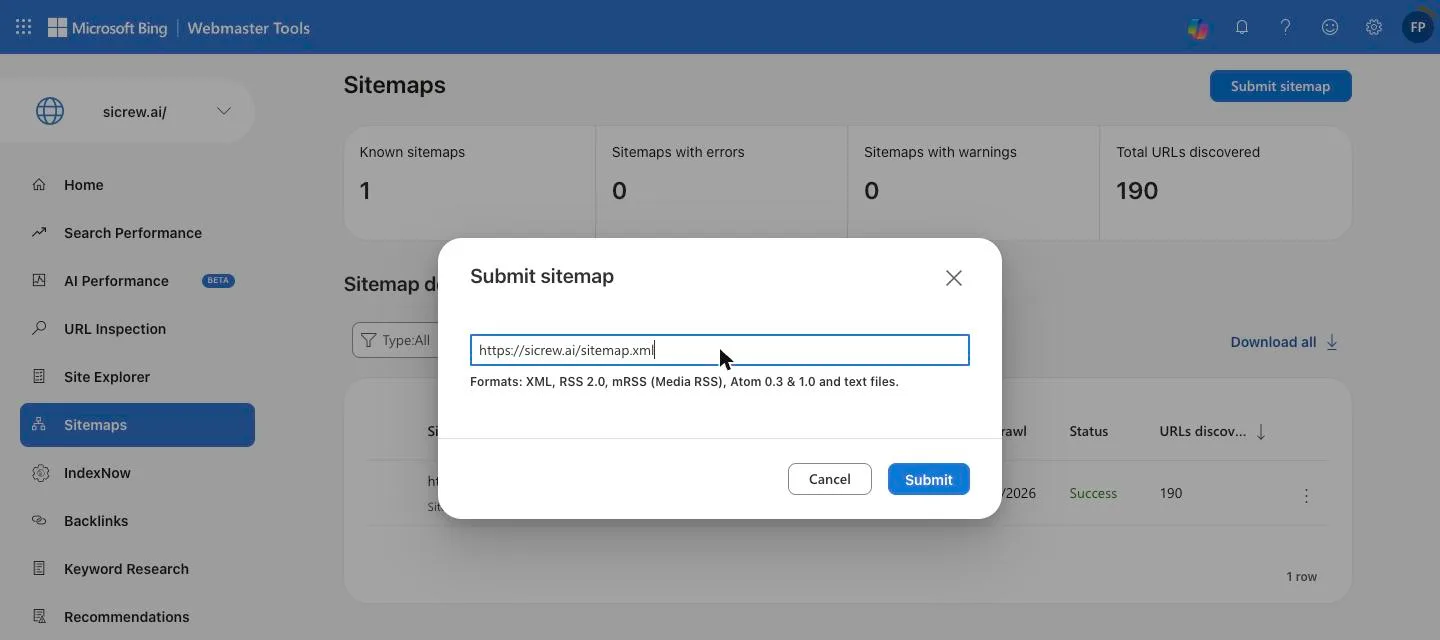
Task: Click the Recommendations icon
Action: tap(39, 616)
